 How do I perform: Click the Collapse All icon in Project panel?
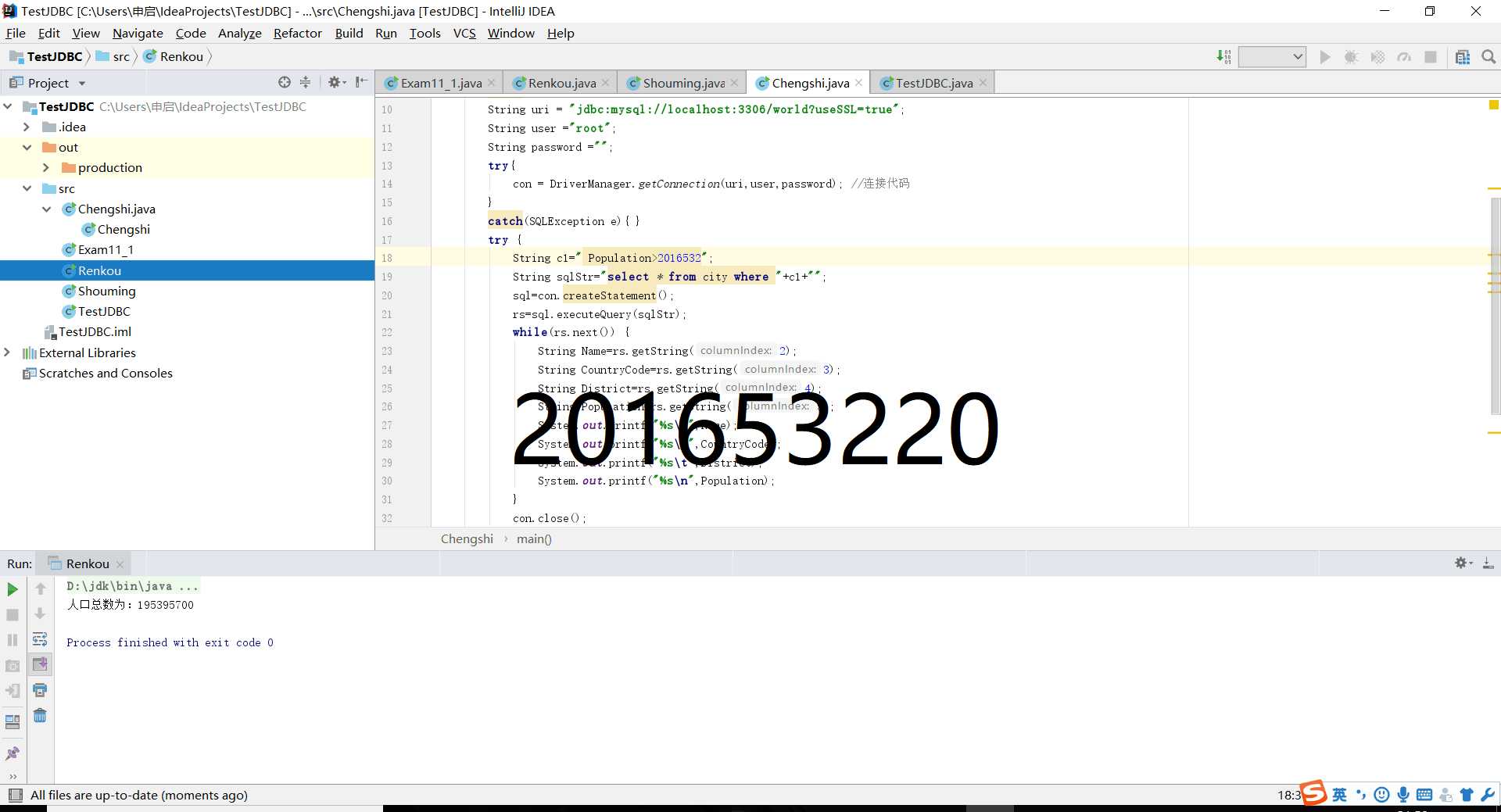(x=305, y=82)
